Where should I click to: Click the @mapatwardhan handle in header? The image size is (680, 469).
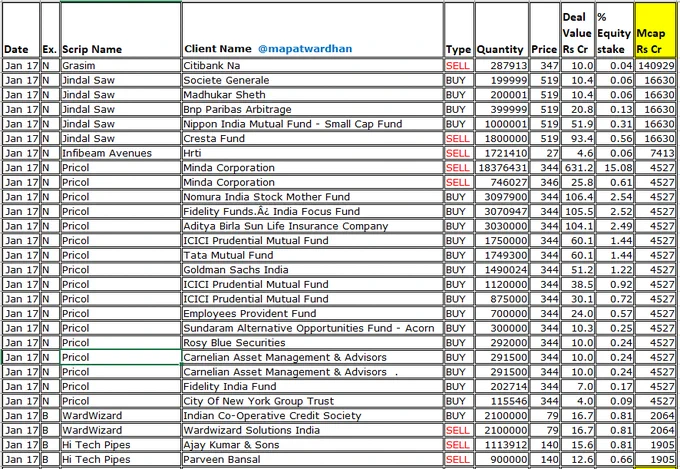click(305, 49)
